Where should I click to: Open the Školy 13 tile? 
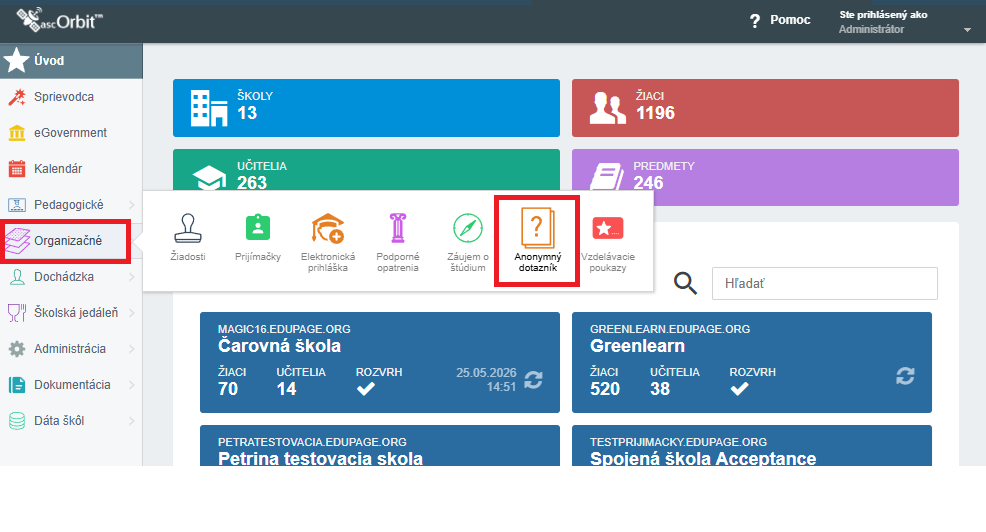[366, 108]
